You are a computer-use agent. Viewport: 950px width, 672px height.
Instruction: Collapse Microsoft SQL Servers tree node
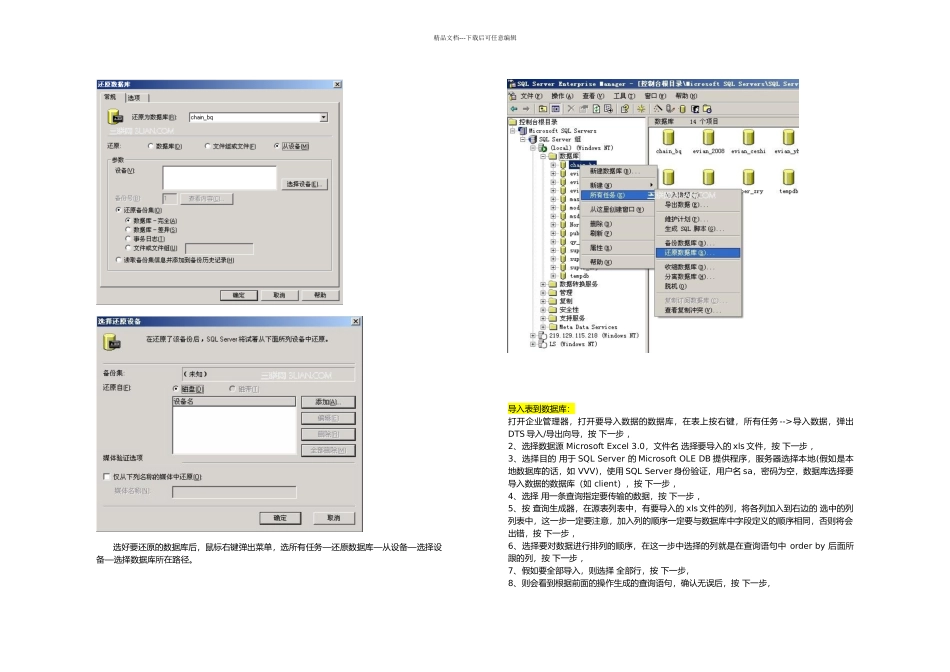(x=513, y=130)
